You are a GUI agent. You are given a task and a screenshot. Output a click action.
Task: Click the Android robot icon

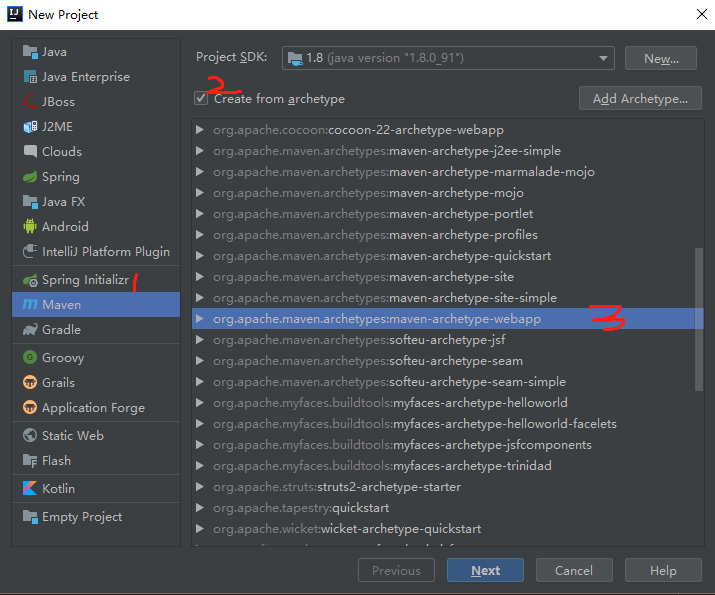pos(30,226)
